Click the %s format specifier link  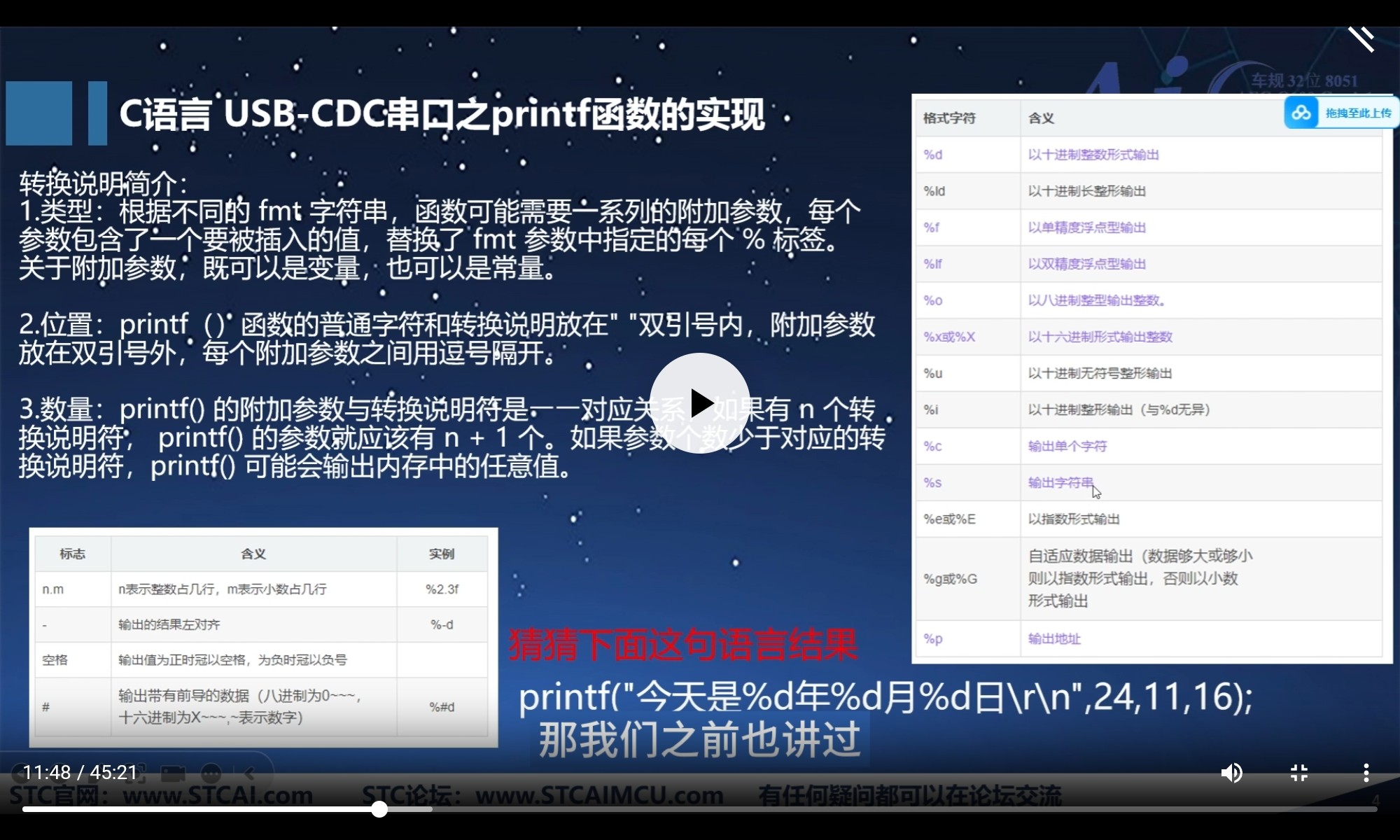(x=932, y=482)
